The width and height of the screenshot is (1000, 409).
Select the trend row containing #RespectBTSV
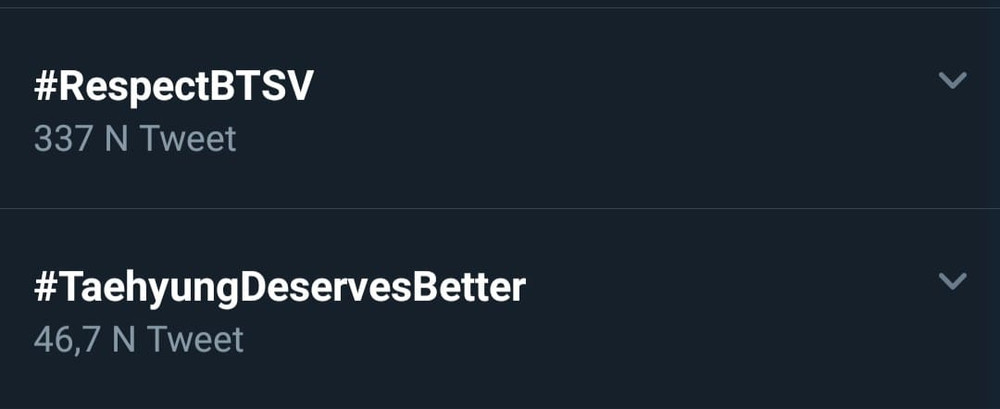click(500, 108)
